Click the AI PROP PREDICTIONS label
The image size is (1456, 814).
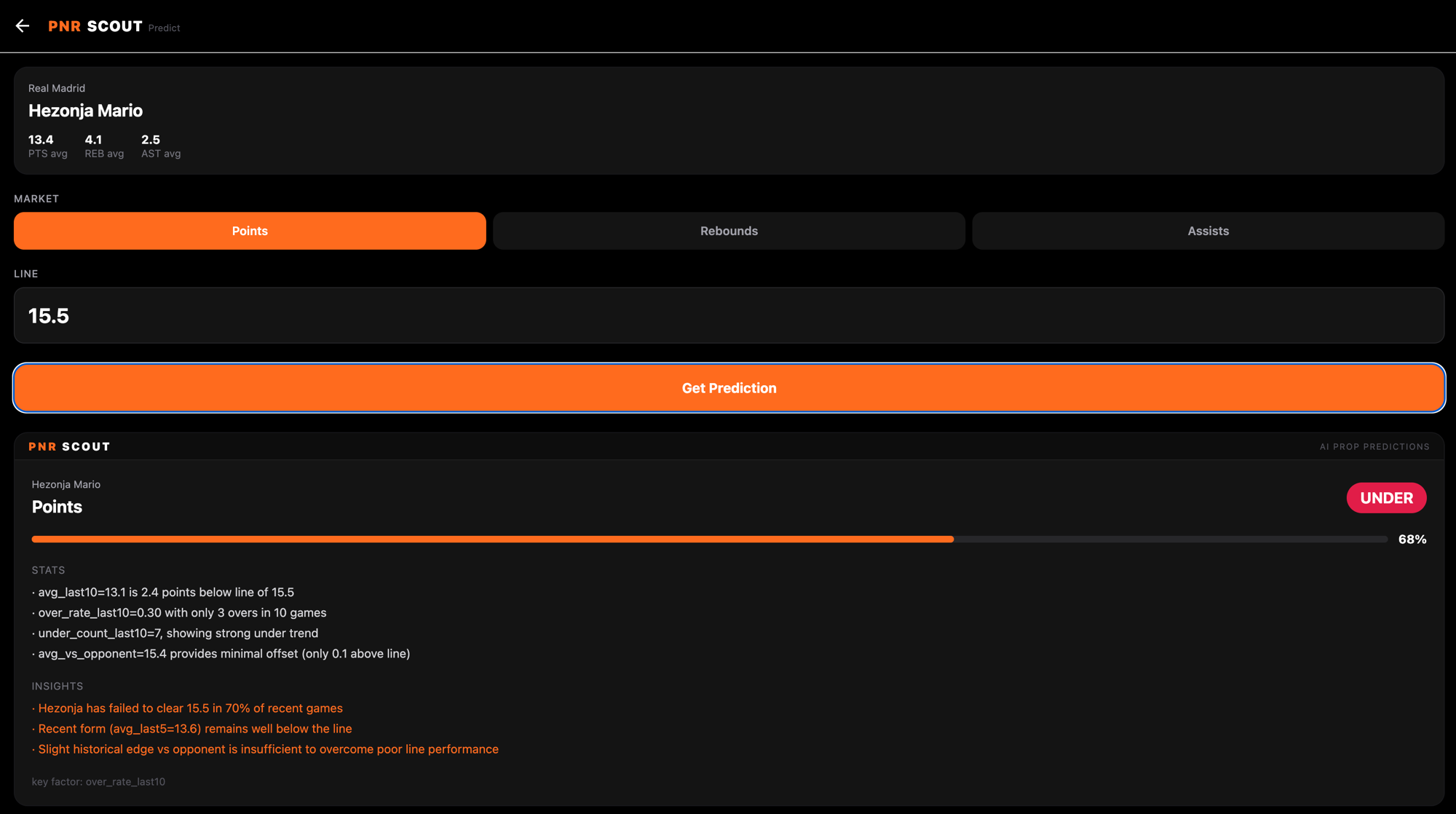click(1374, 447)
